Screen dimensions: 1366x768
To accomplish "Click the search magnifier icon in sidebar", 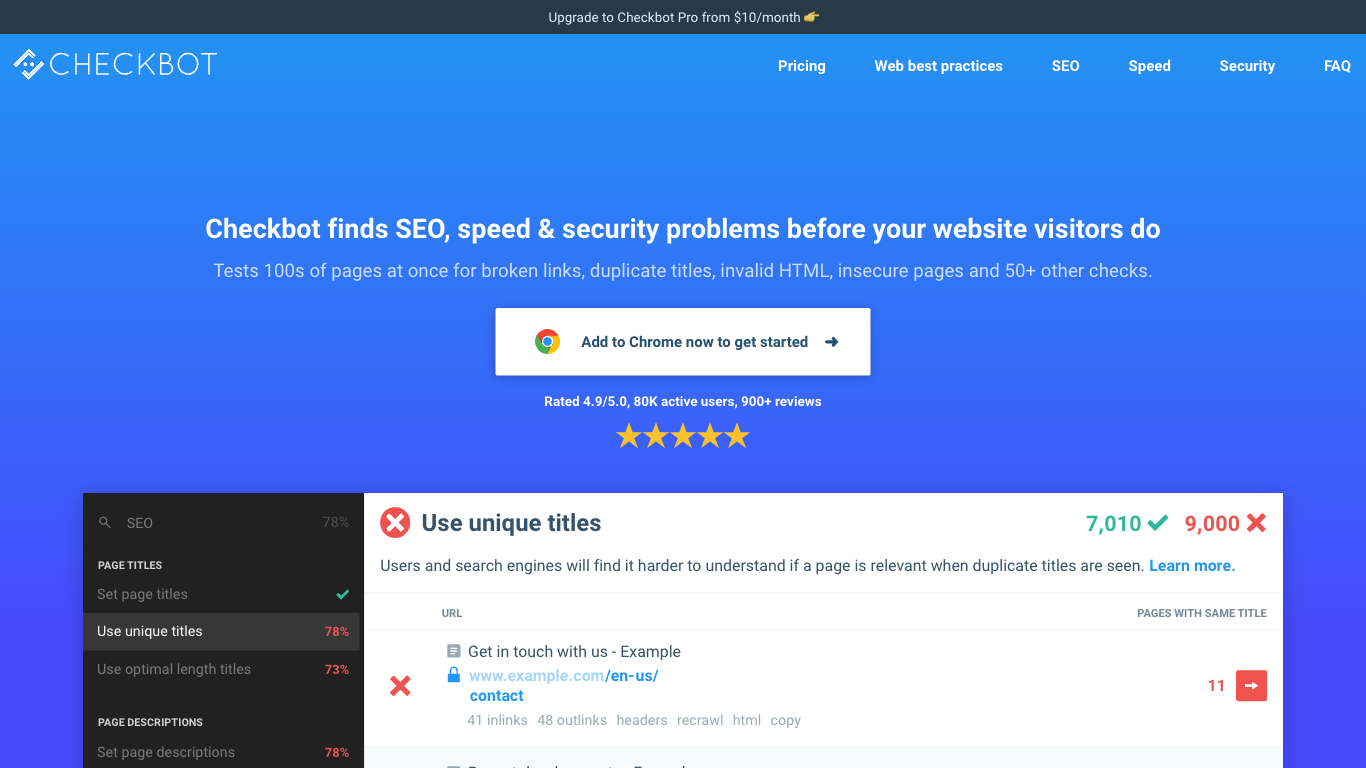I will click(105, 523).
